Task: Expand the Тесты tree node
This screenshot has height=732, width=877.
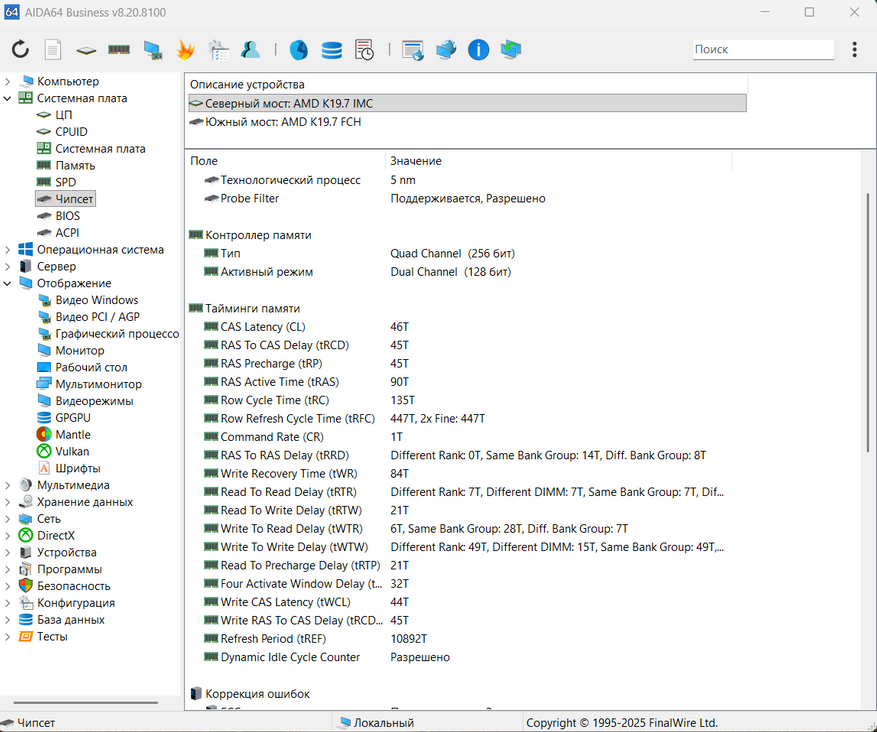Action: click(x=7, y=636)
